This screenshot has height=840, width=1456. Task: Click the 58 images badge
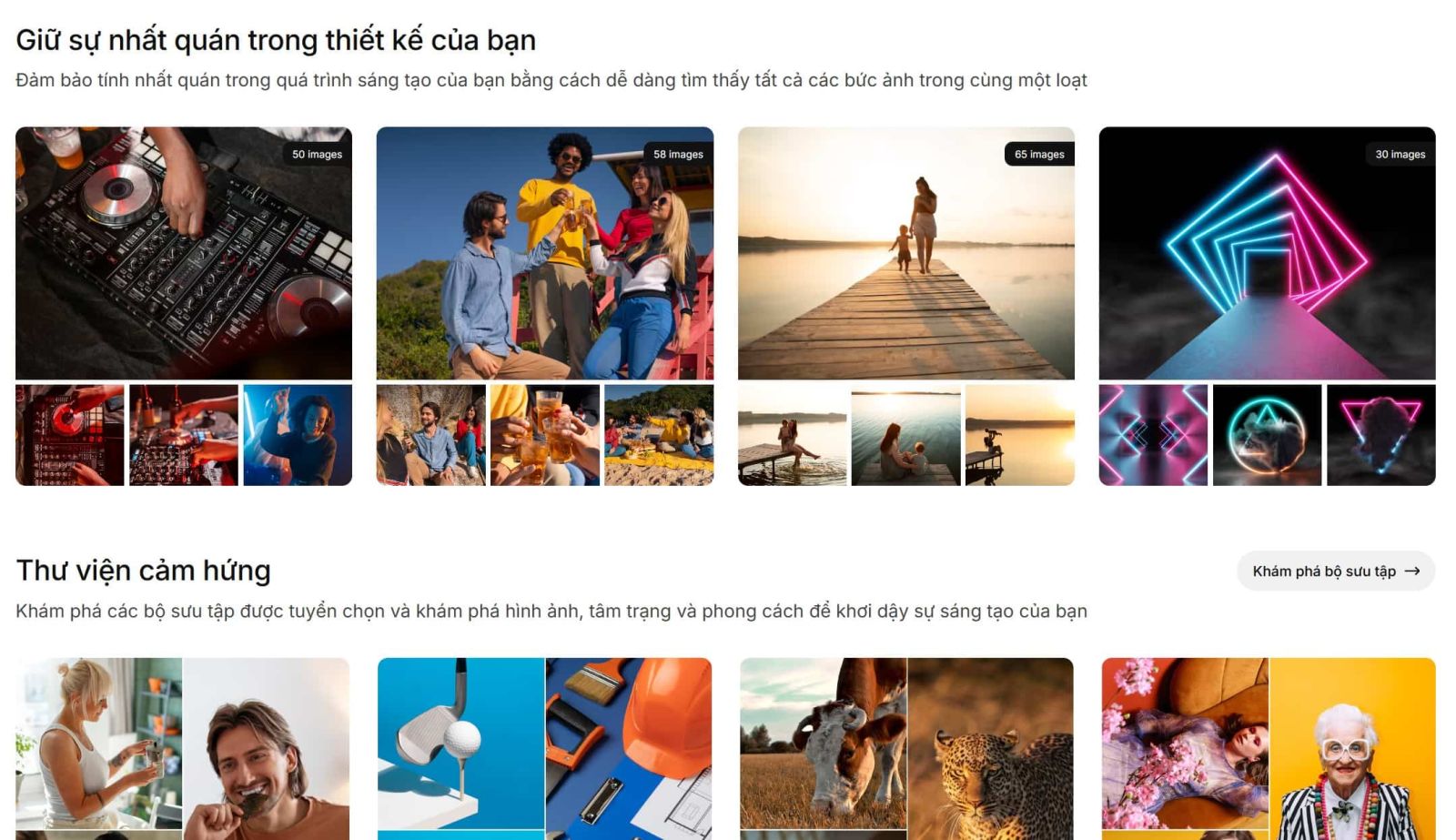[x=678, y=155]
